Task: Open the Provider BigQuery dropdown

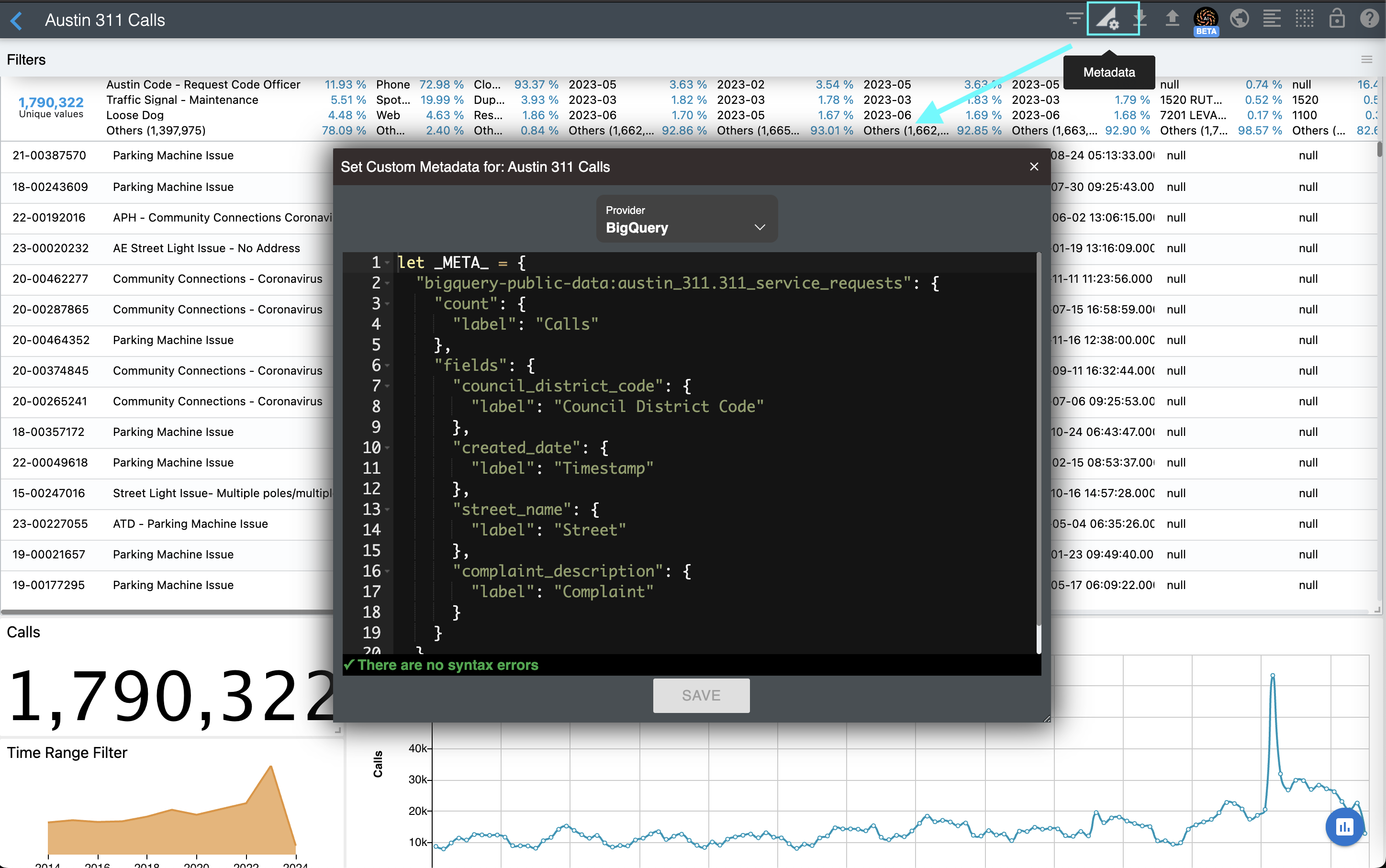Action: tap(686, 219)
